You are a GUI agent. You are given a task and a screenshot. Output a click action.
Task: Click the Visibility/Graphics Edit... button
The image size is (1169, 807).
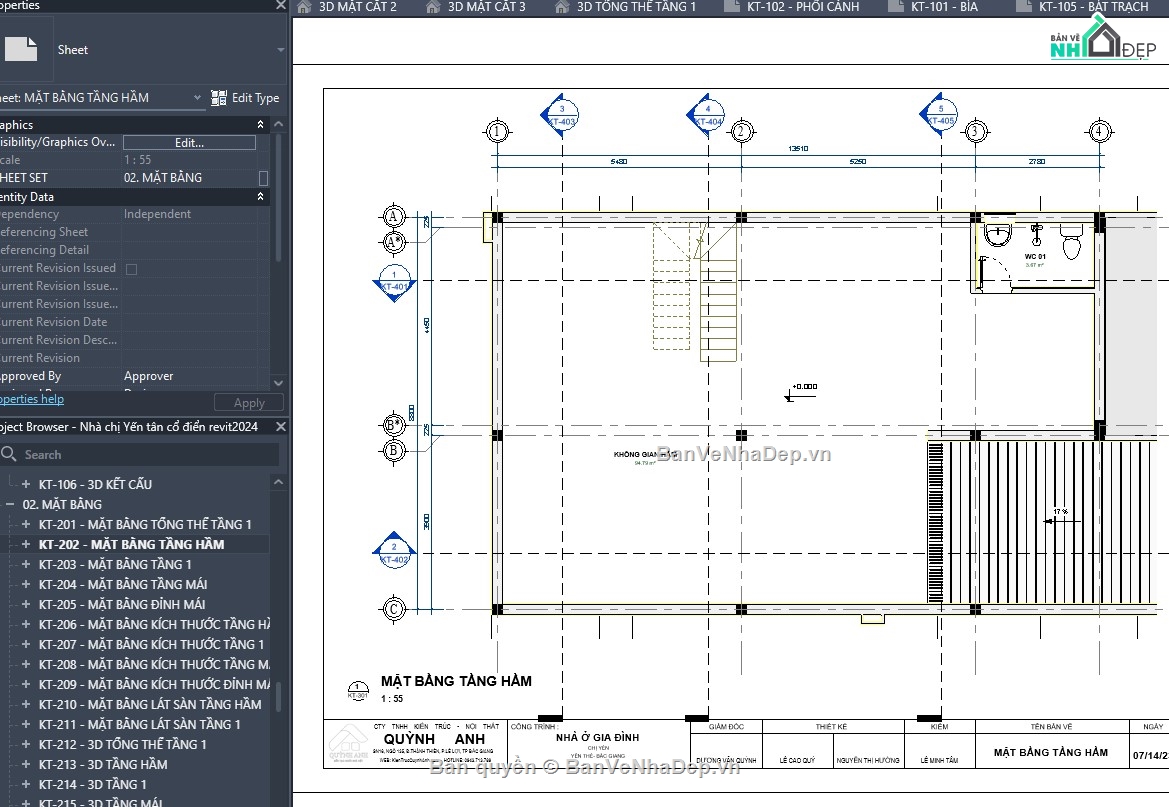click(189, 142)
